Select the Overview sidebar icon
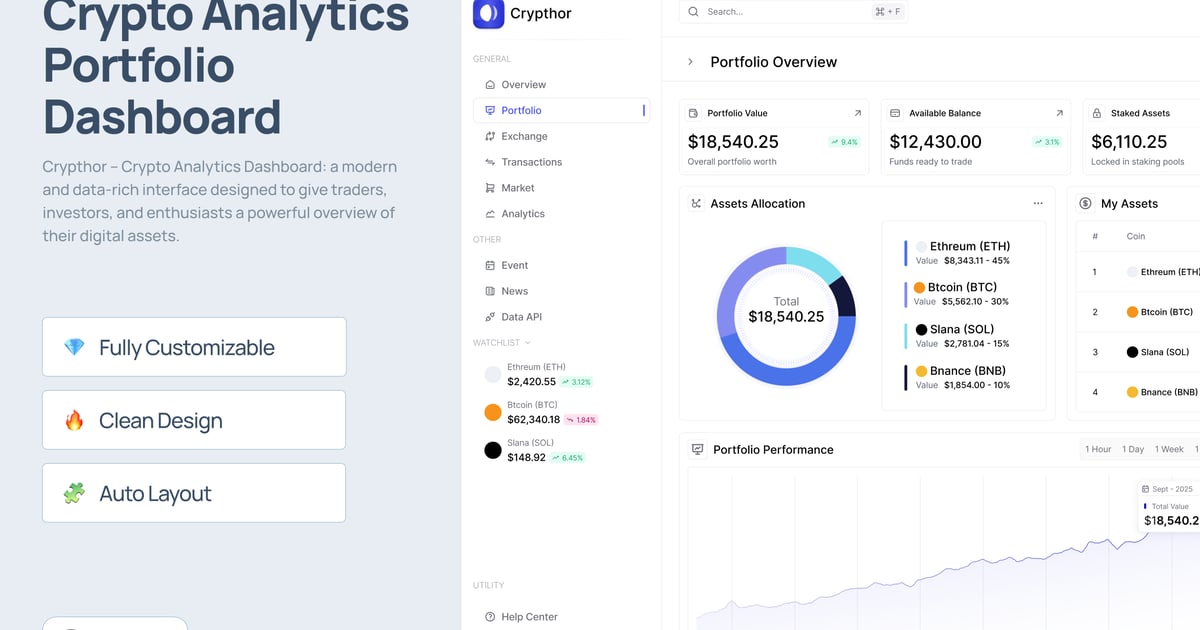This screenshot has width=1200, height=630. point(489,84)
